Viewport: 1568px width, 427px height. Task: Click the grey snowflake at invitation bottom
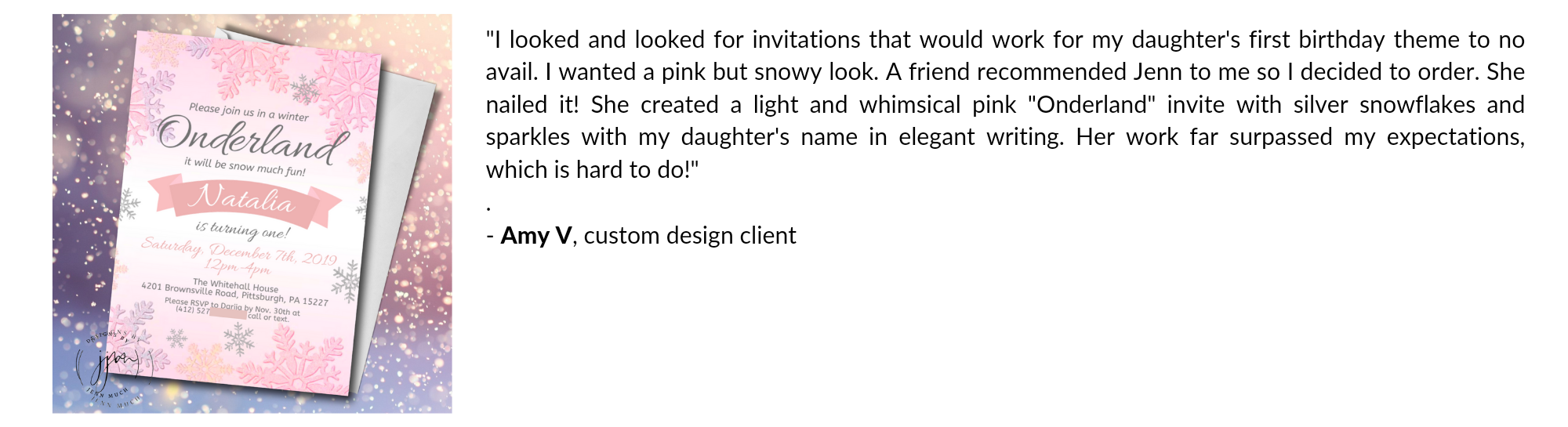[x=238, y=339]
